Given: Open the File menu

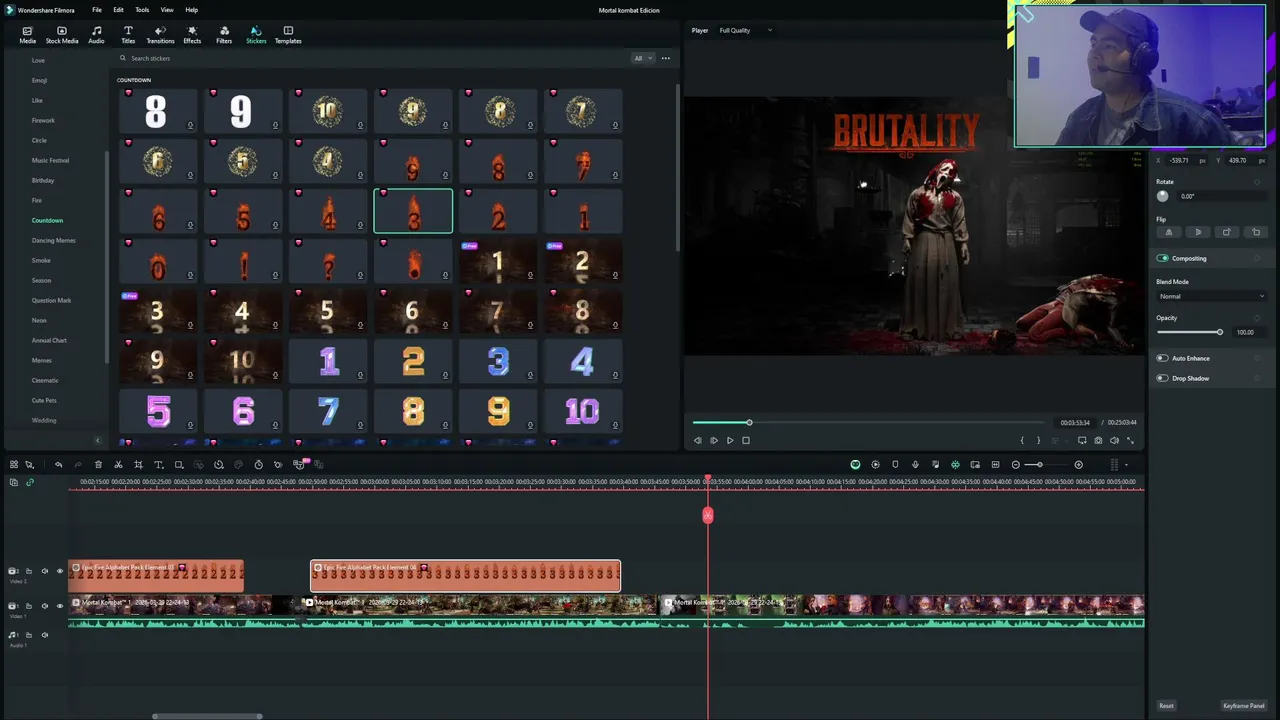Looking at the screenshot, I should 97,10.
